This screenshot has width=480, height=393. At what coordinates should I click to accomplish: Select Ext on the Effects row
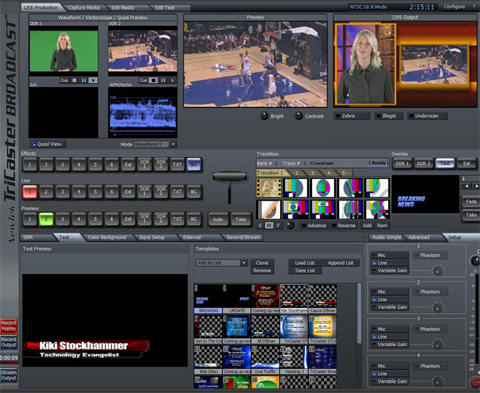click(x=128, y=164)
